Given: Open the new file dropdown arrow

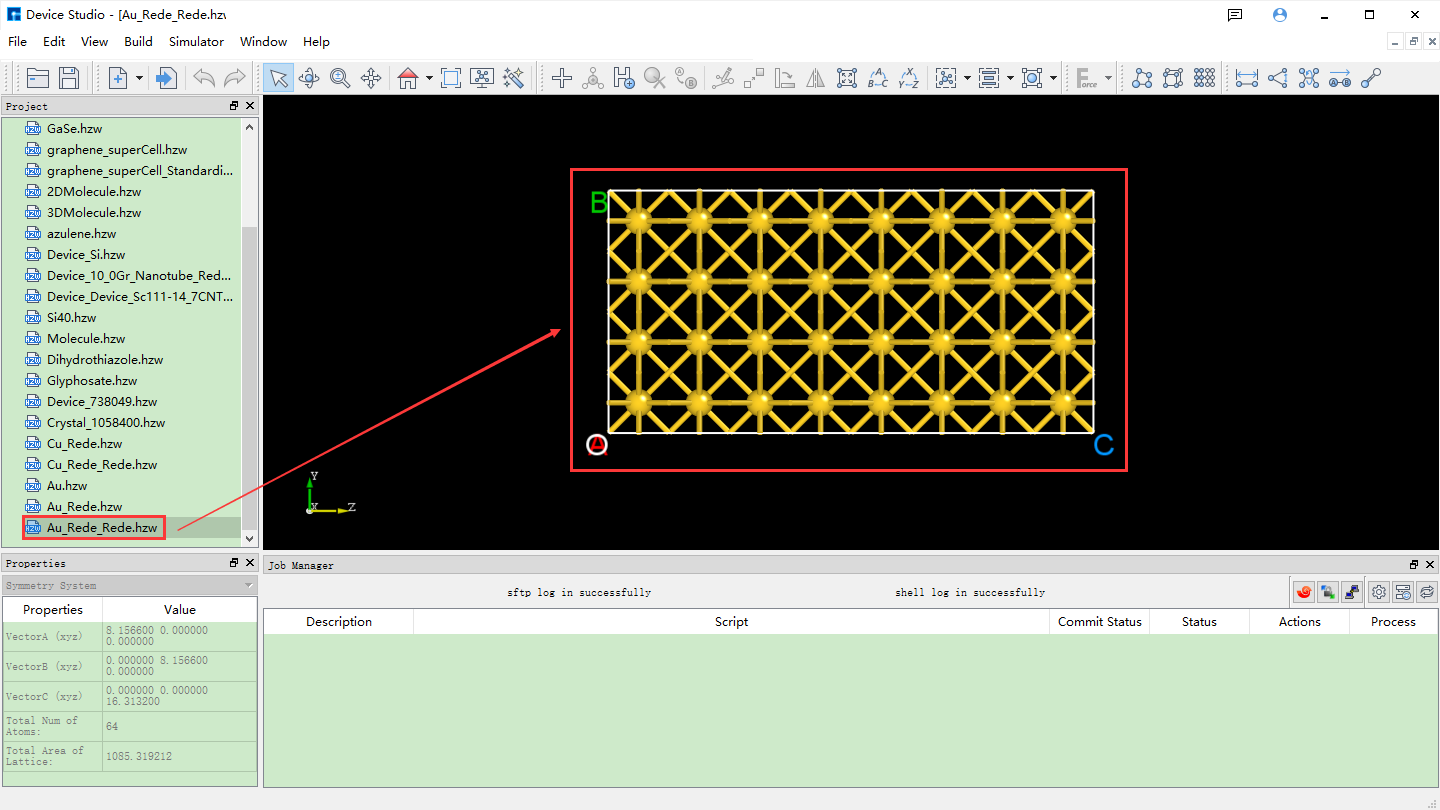Looking at the screenshot, I should click(x=139, y=78).
